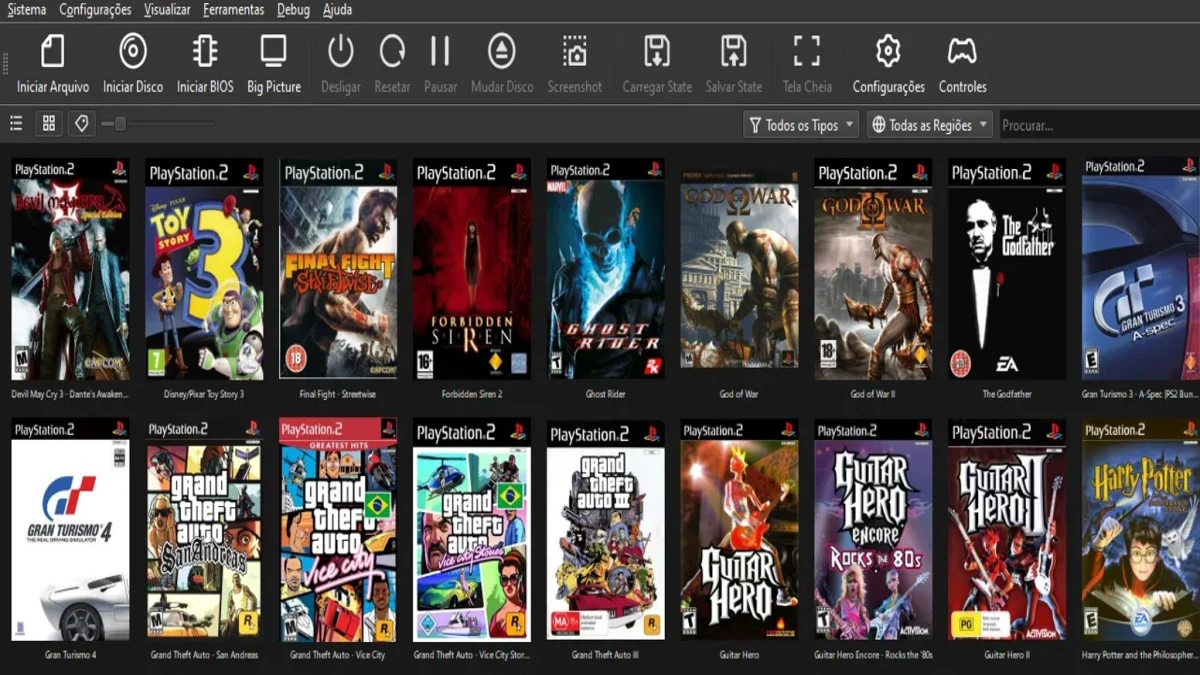1200x675 pixels.
Task: Click the 'Grand Theft Auto - San Andreas' label
Action: click(204, 656)
